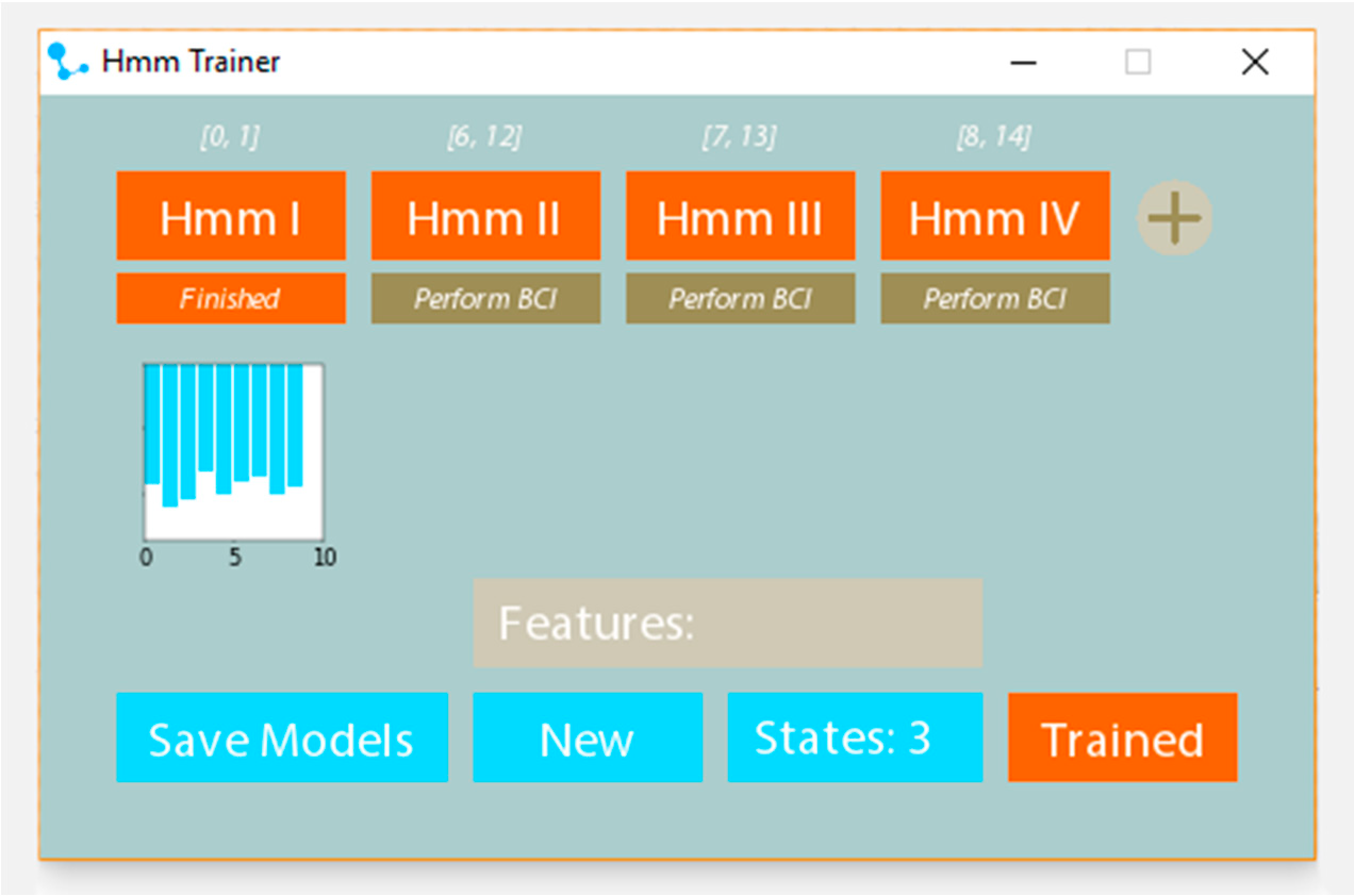Click the Finished status under Hmm I
The height and width of the screenshot is (896, 1354).
pyautogui.click(x=231, y=298)
